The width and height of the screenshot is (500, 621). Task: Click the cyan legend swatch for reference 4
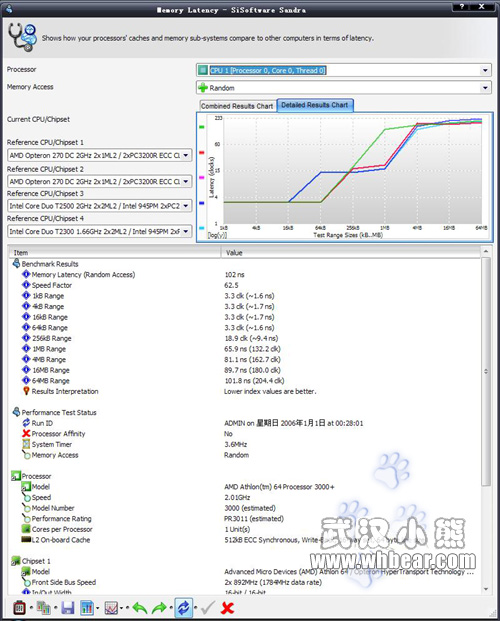[x=202, y=228]
